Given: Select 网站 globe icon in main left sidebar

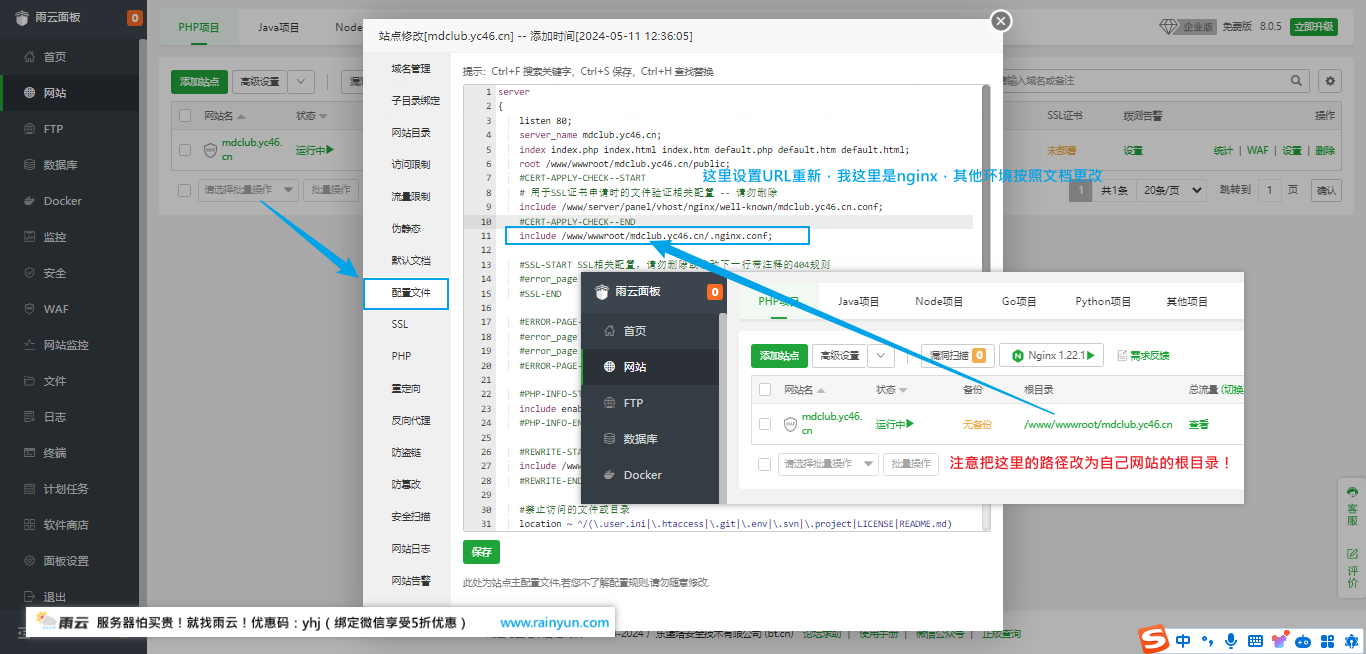Looking at the screenshot, I should click(x=30, y=93).
